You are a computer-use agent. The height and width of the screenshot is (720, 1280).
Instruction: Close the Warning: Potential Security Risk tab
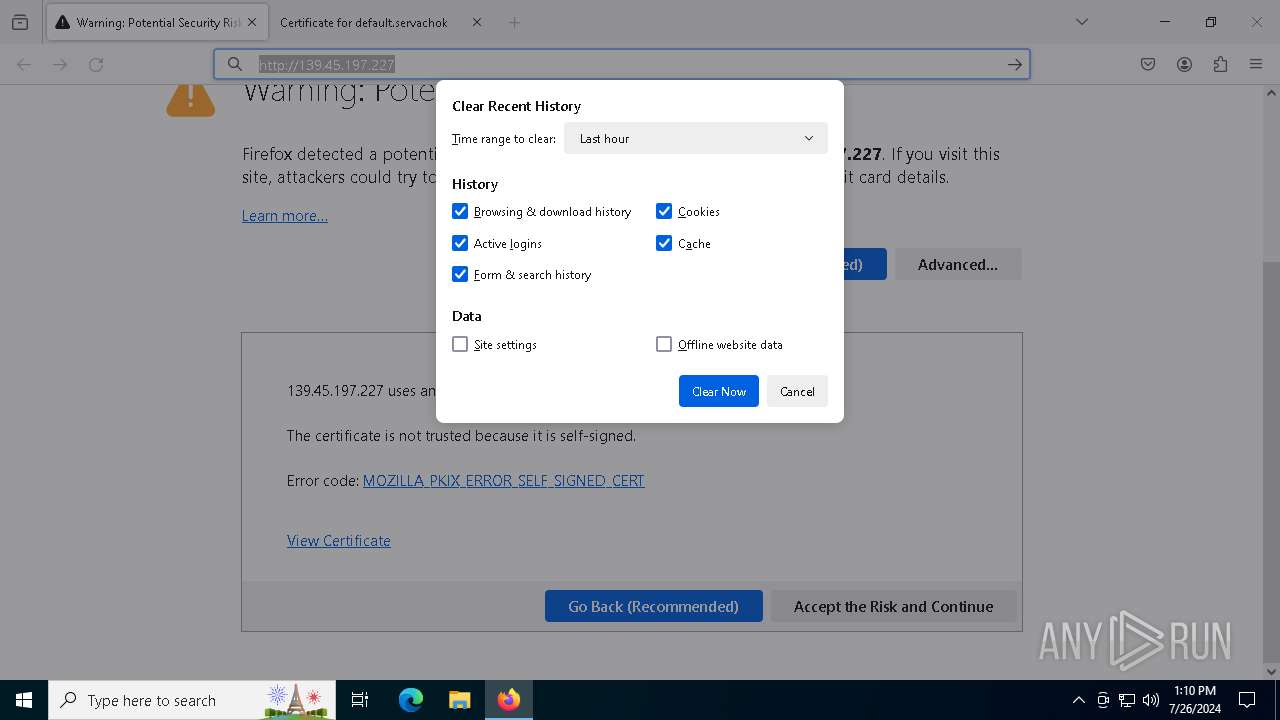252,22
